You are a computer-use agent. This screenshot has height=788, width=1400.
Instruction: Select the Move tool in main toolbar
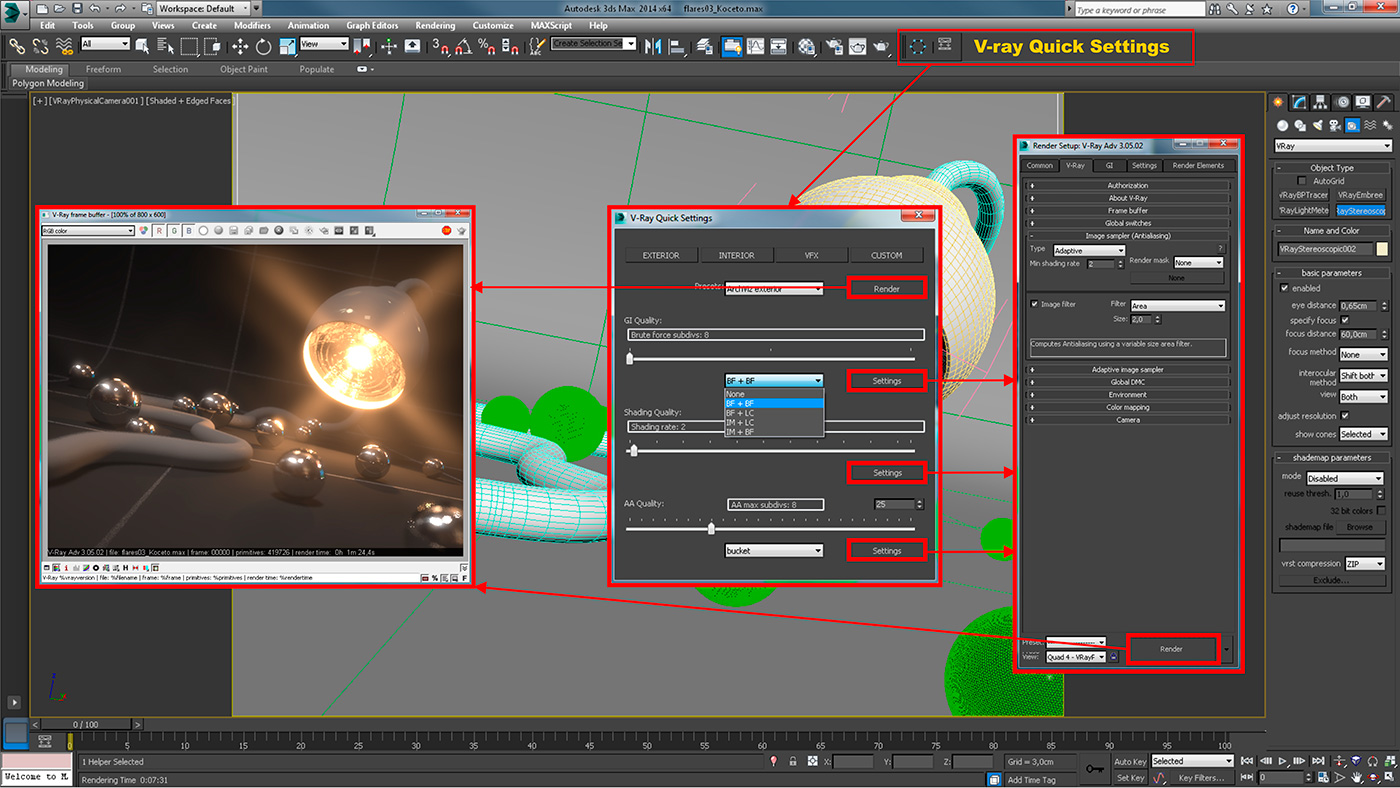point(240,46)
